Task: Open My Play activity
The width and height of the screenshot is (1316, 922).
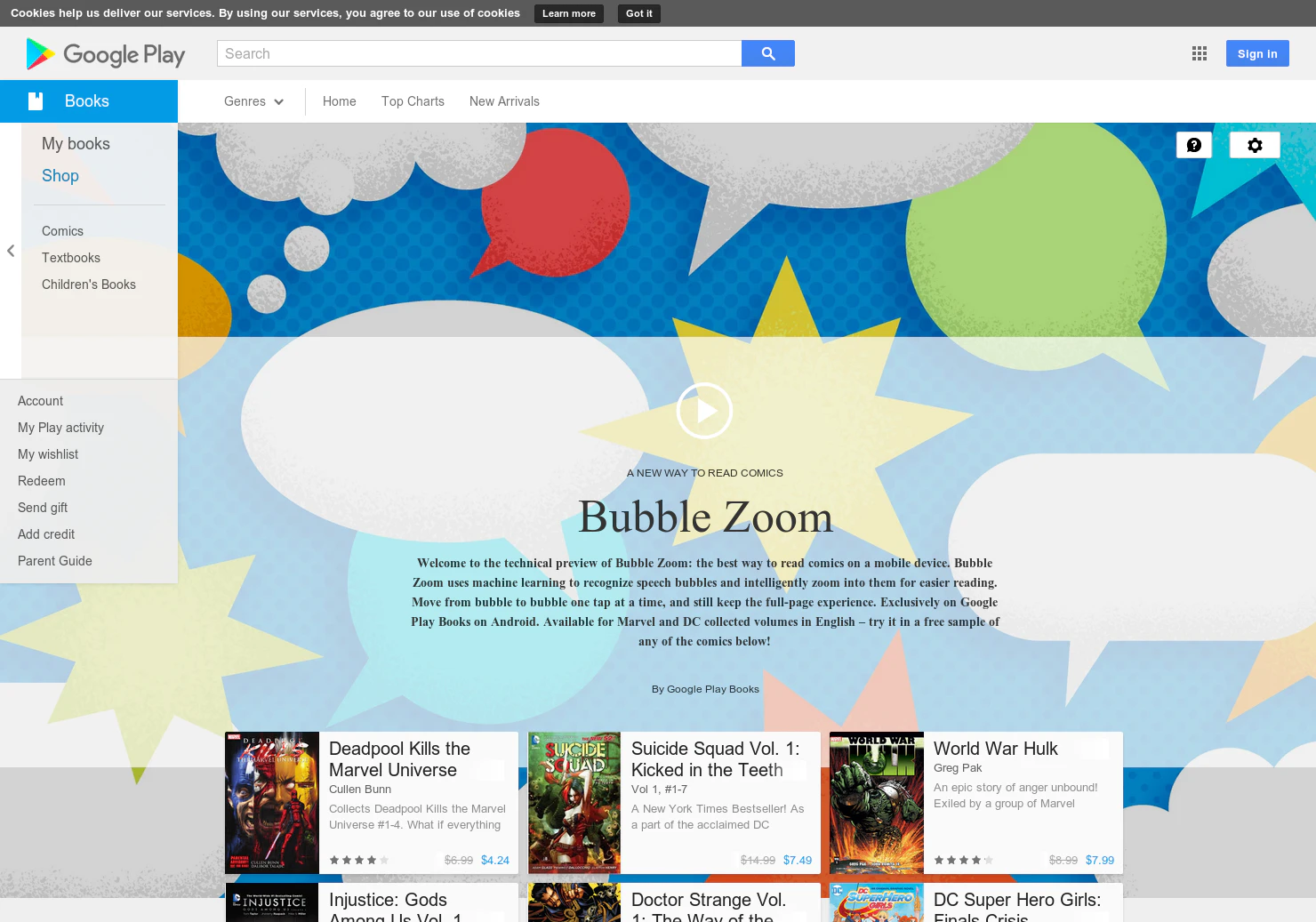Action: pyautogui.click(x=60, y=428)
